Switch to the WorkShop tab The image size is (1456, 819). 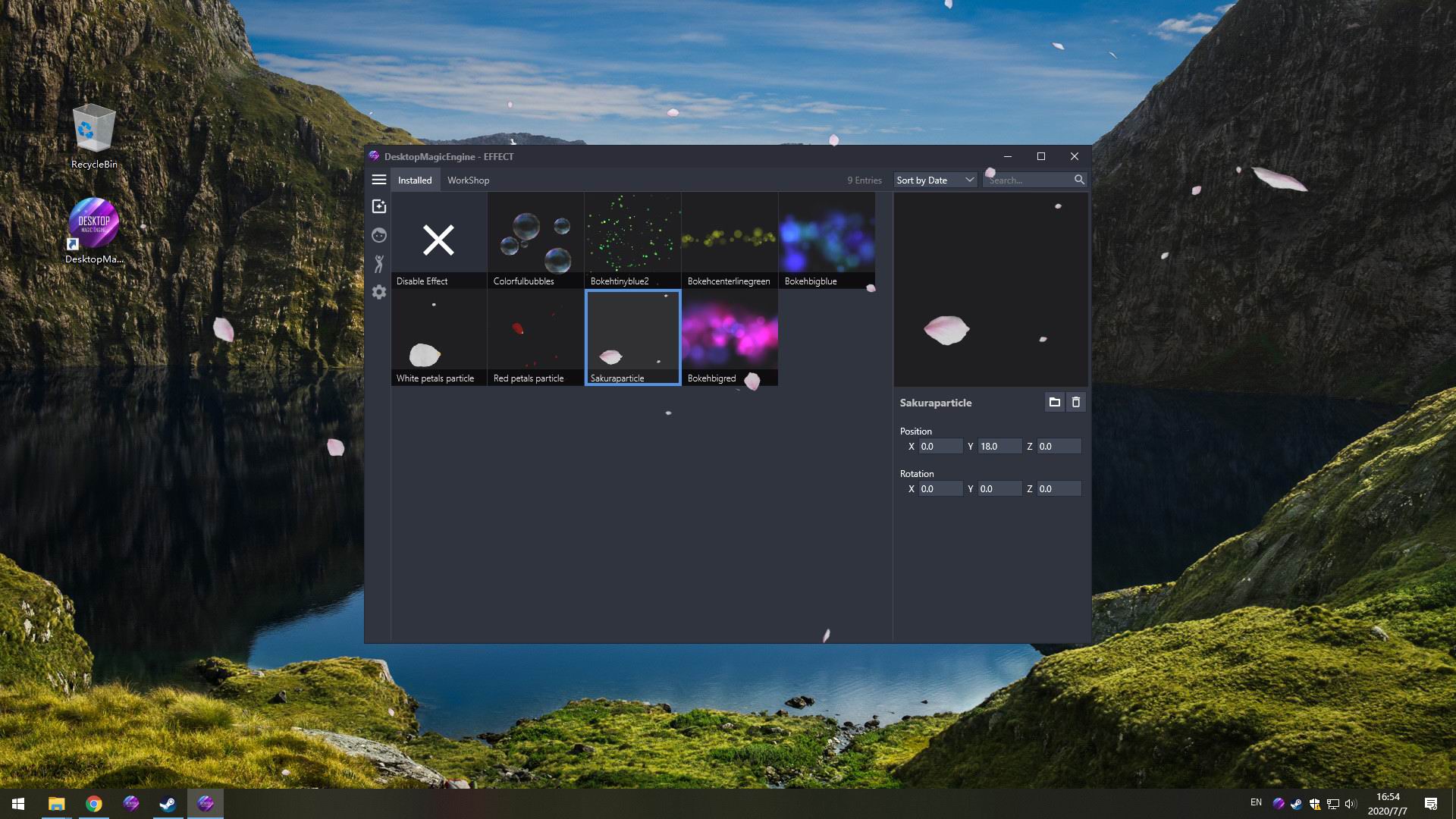(467, 180)
